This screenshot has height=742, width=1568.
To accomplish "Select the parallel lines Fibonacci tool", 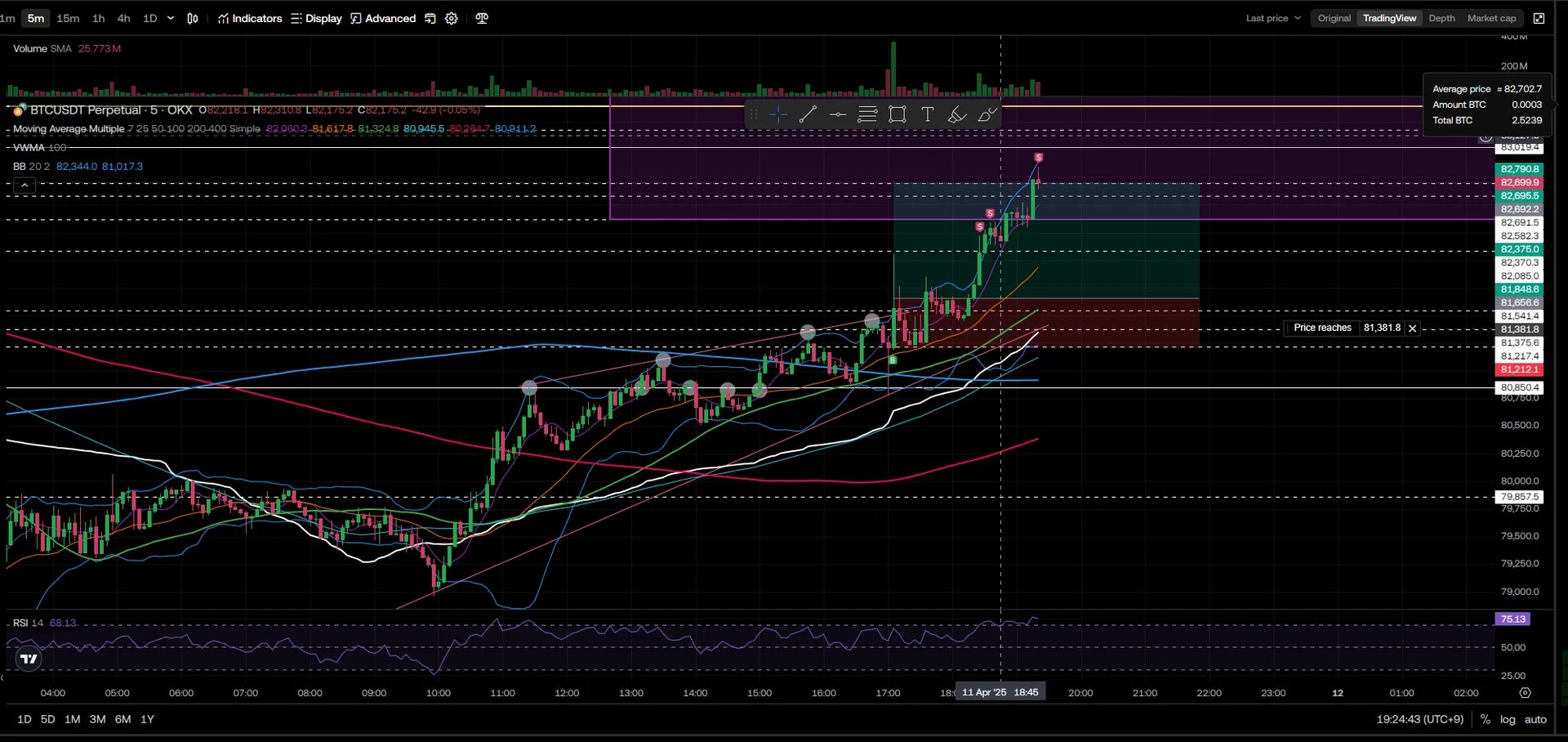I will coord(867,115).
